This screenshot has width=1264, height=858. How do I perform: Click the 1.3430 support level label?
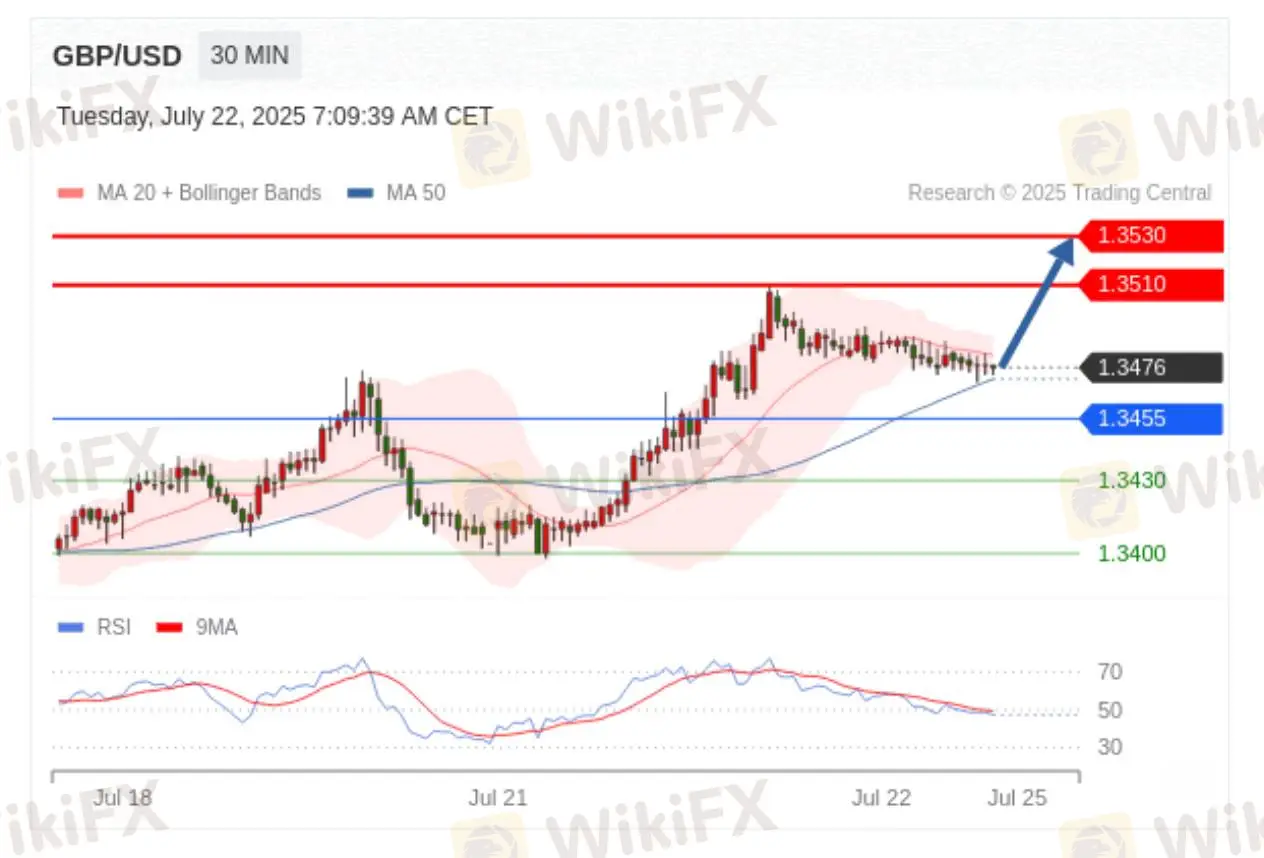[x=1132, y=480]
